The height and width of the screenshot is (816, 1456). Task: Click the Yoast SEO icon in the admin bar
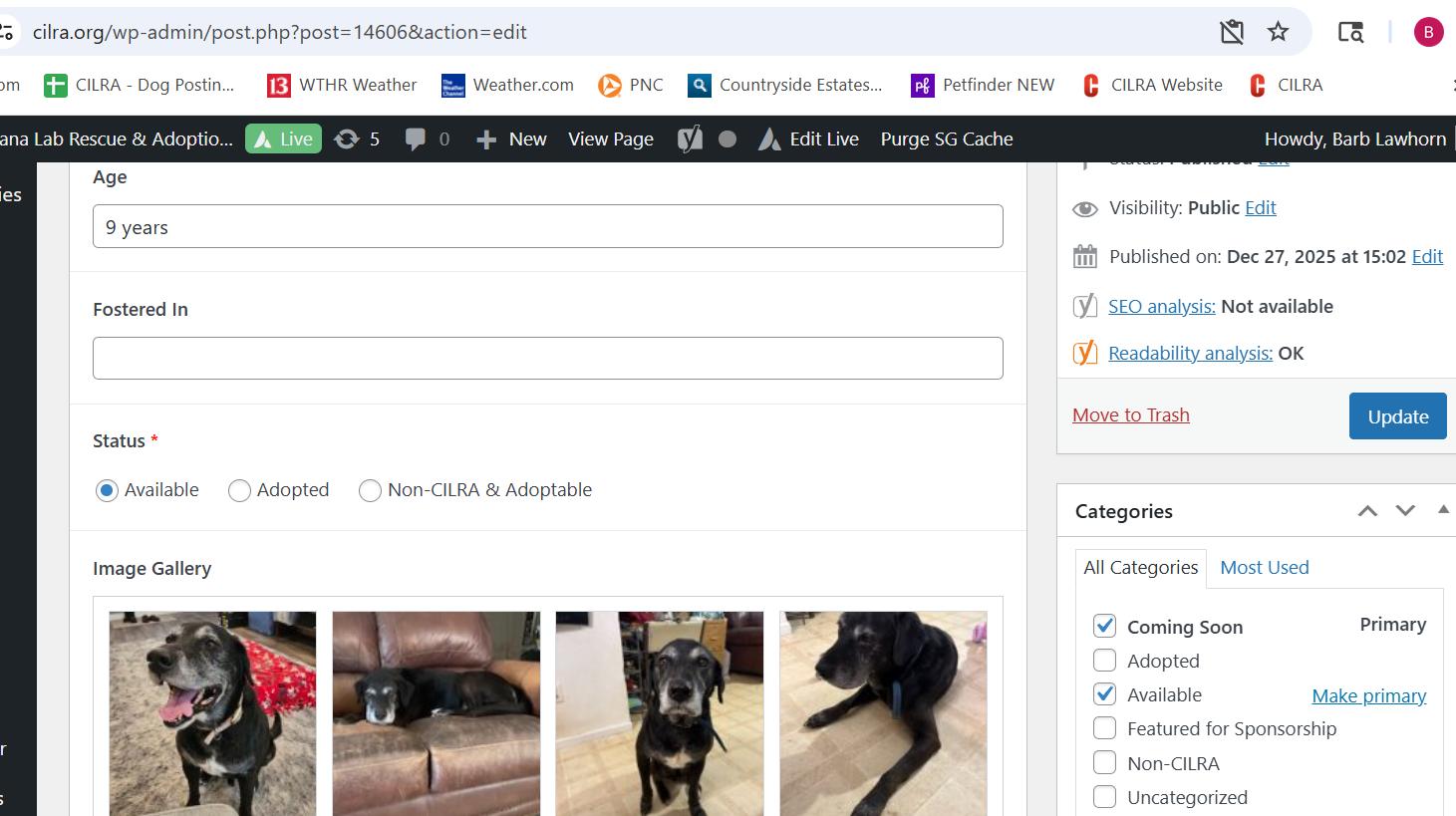click(x=689, y=138)
